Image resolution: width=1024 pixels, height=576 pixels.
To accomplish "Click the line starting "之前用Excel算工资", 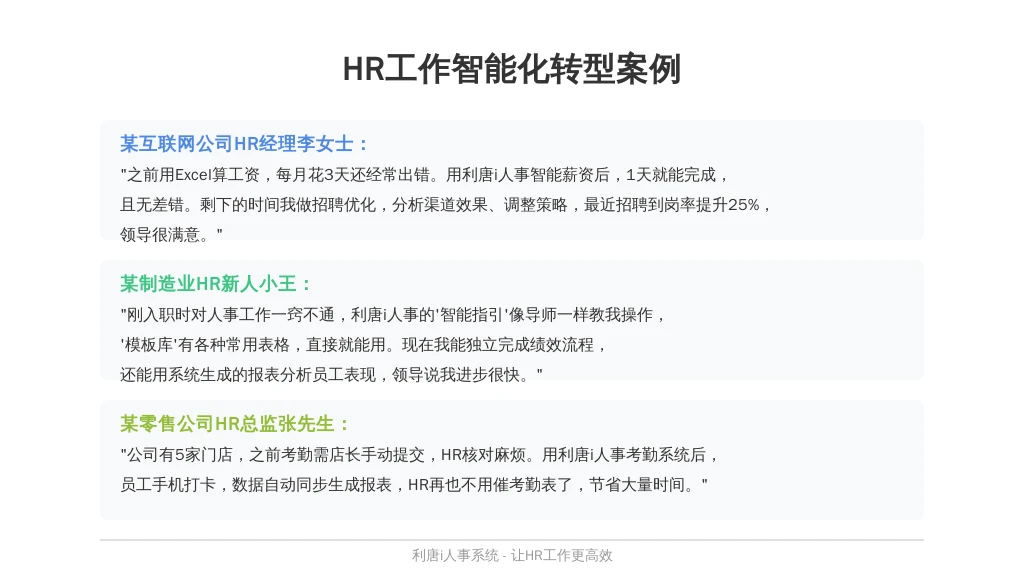I will (425, 175).
